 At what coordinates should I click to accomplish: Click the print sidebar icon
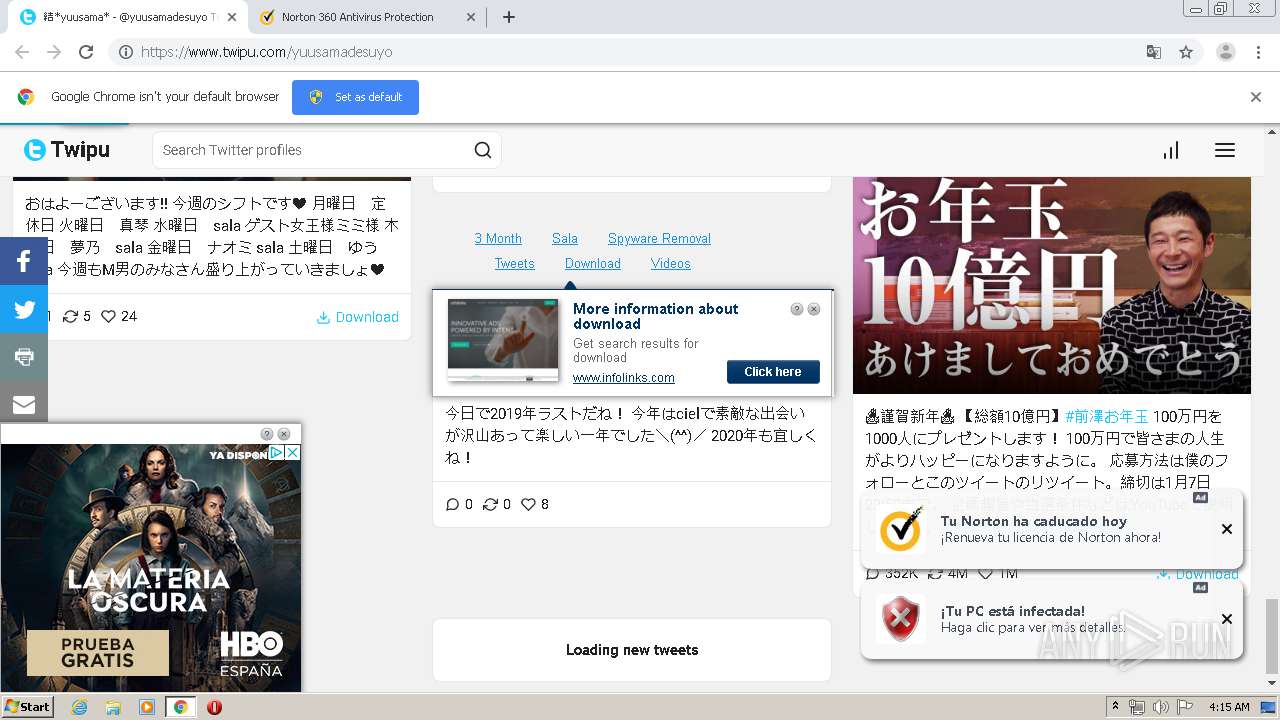pos(24,357)
